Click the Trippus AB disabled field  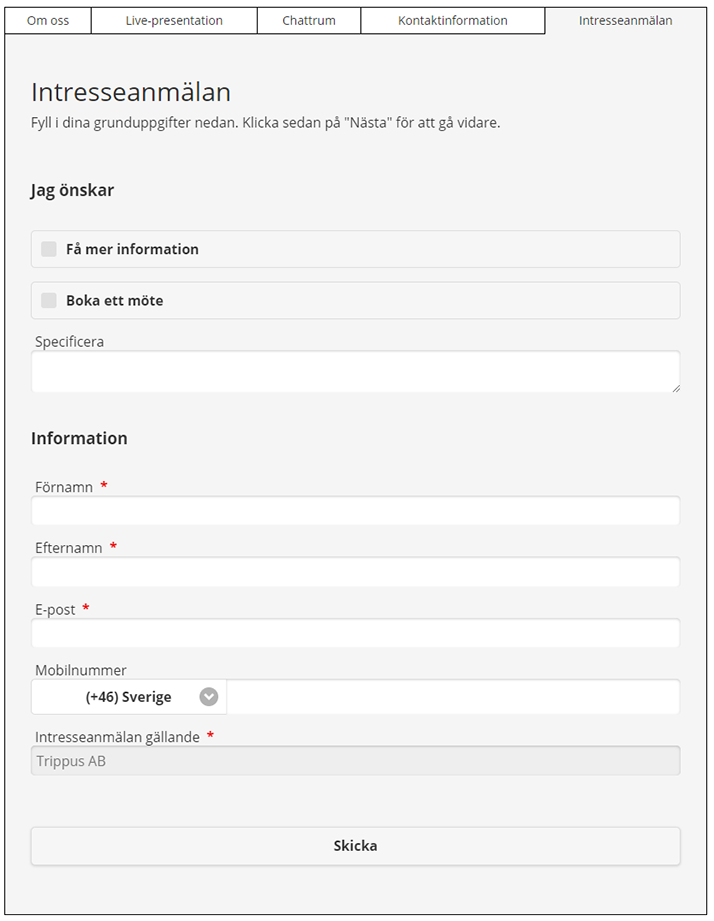click(x=355, y=761)
